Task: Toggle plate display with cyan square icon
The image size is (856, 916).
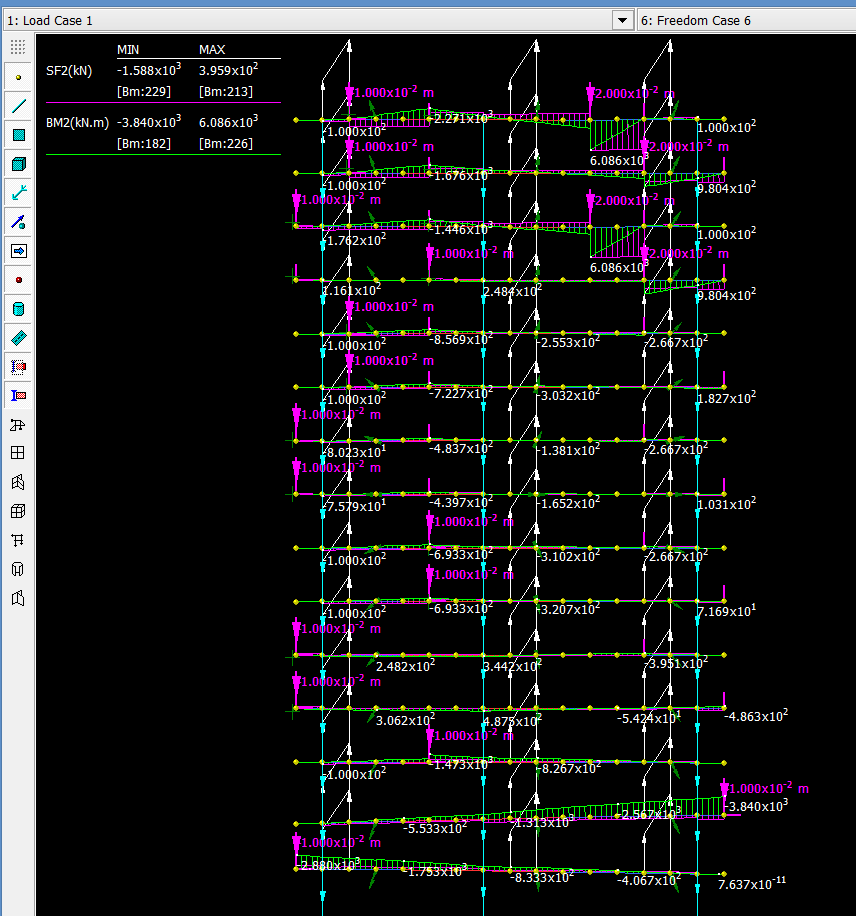Action: pyautogui.click(x=18, y=134)
